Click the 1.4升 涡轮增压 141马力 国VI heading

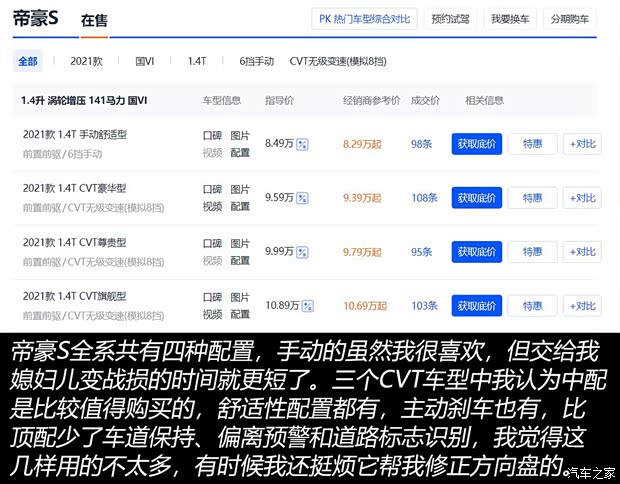click(84, 100)
